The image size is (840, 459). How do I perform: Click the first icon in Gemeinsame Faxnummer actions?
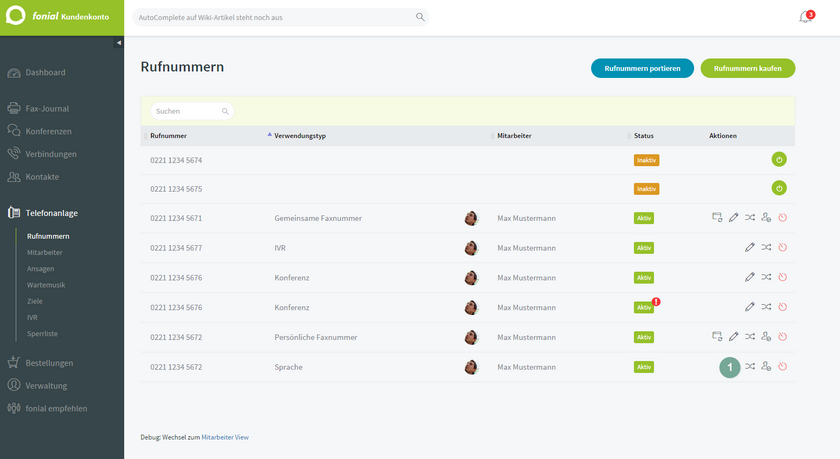pos(717,217)
